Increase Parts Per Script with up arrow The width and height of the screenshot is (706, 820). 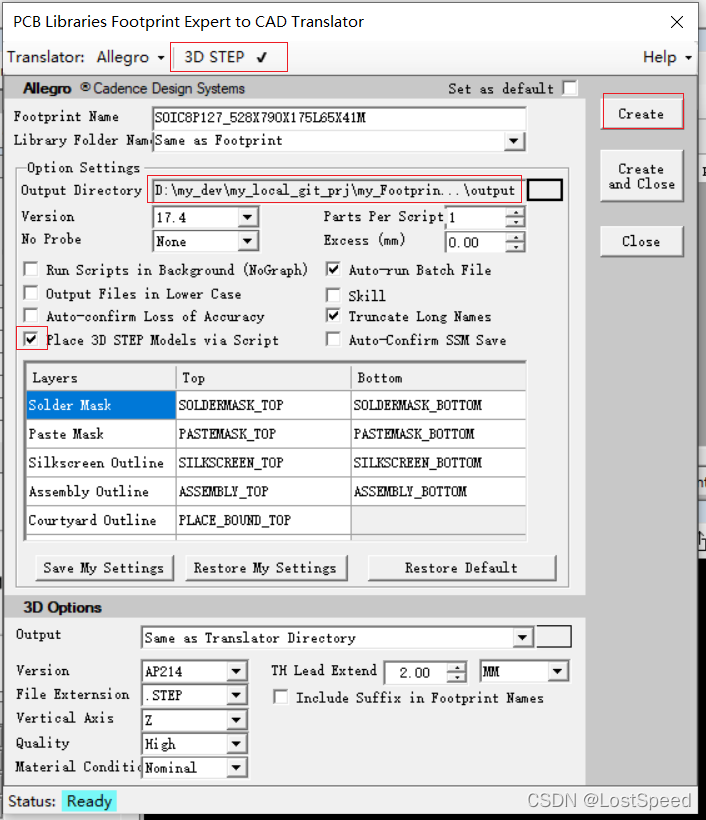click(x=516, y=212)
